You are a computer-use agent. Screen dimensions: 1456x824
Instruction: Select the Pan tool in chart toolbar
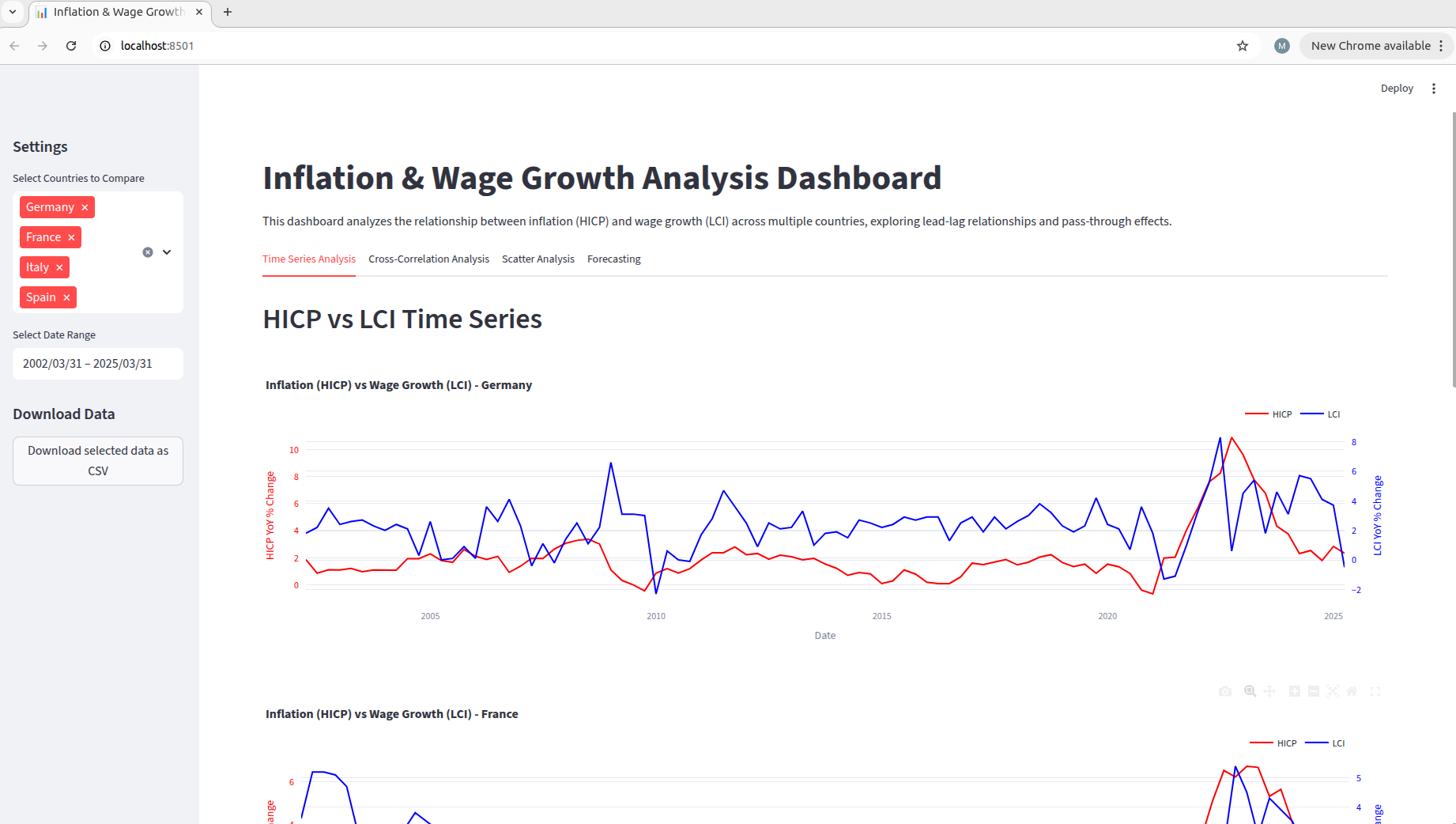1269,691
